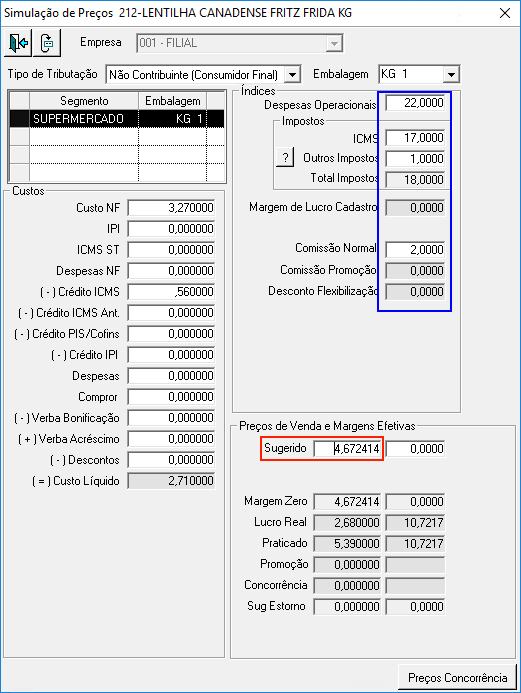Click the refresh document icon button
The height and width of the screenshot is (693, 521).
47,43
